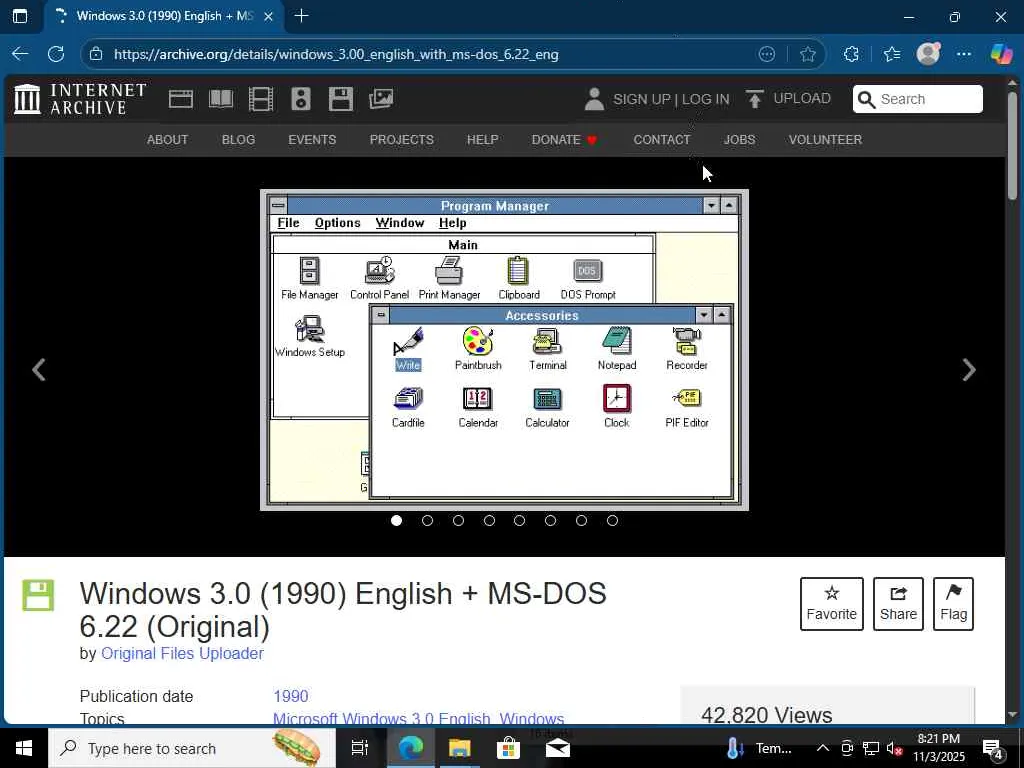The height and width of the screenshot is (768, 1024).
Task: Open EVENTS in the navigation bar
Action: tap(312, 140)
